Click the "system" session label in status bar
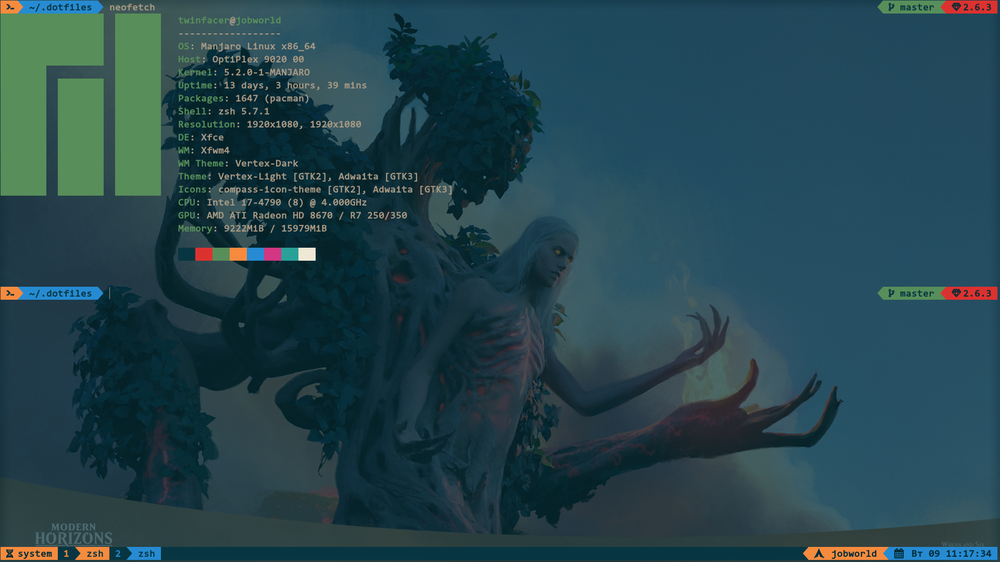Image resolution: width=1000 pixels, height=562 pixels. coord(35,554)
